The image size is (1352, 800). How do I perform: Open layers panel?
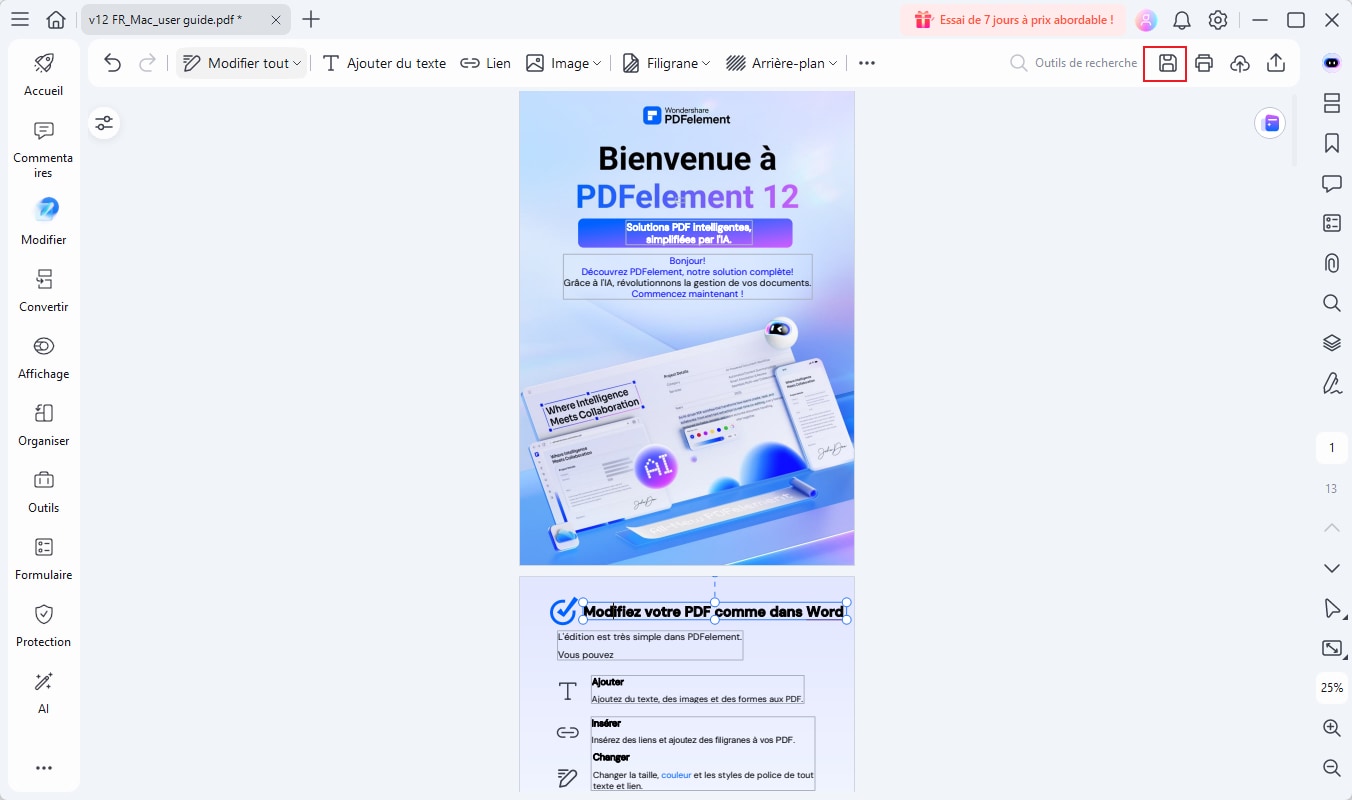(1331, 343)
